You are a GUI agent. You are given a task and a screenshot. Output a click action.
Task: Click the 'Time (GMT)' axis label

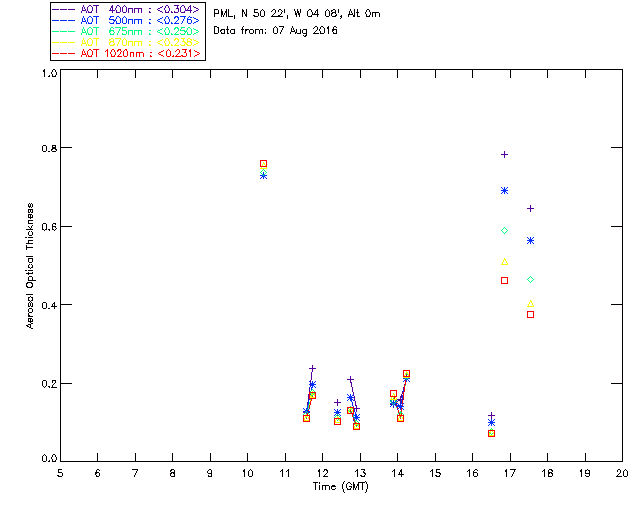(340, 487)
